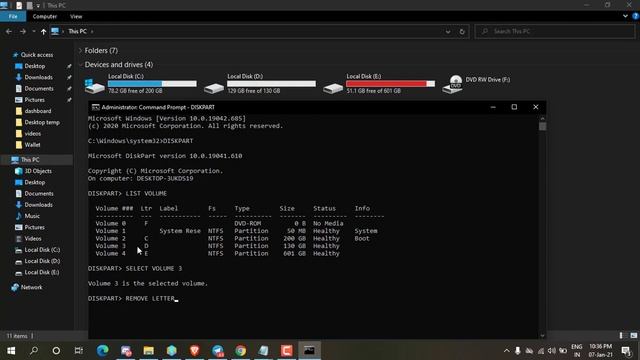Open Local Disk (C:) in navigation pane
This screenshot has width=640, height=360.
point(42,250)
